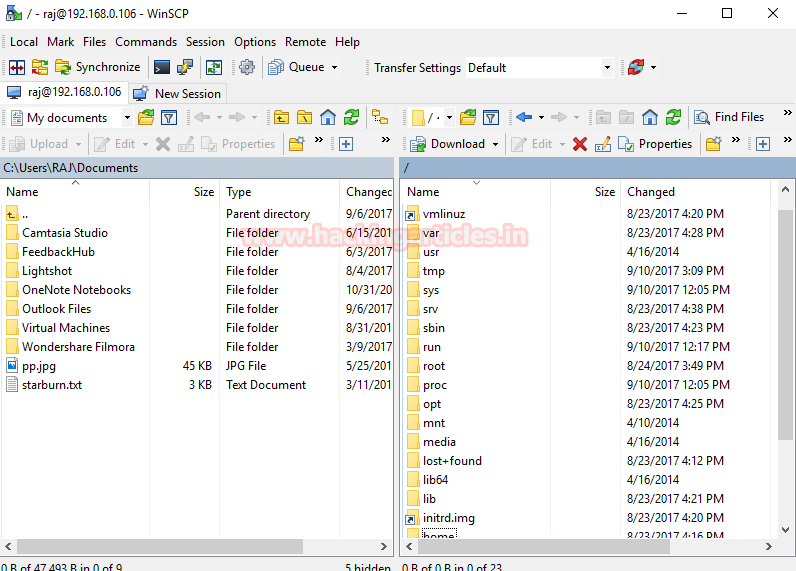Click the Compare Directories toolbar icon
Image resolution: width=796 pixels, height=571 pixels.
pos(17,67)
